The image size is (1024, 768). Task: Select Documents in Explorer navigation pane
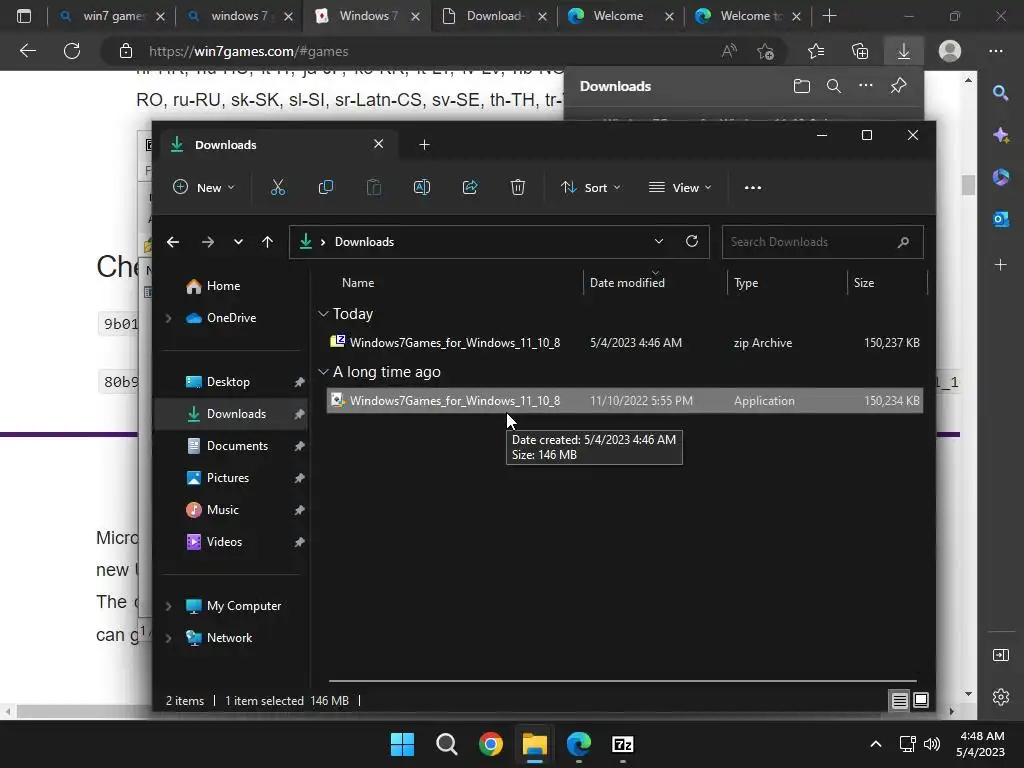237,446
